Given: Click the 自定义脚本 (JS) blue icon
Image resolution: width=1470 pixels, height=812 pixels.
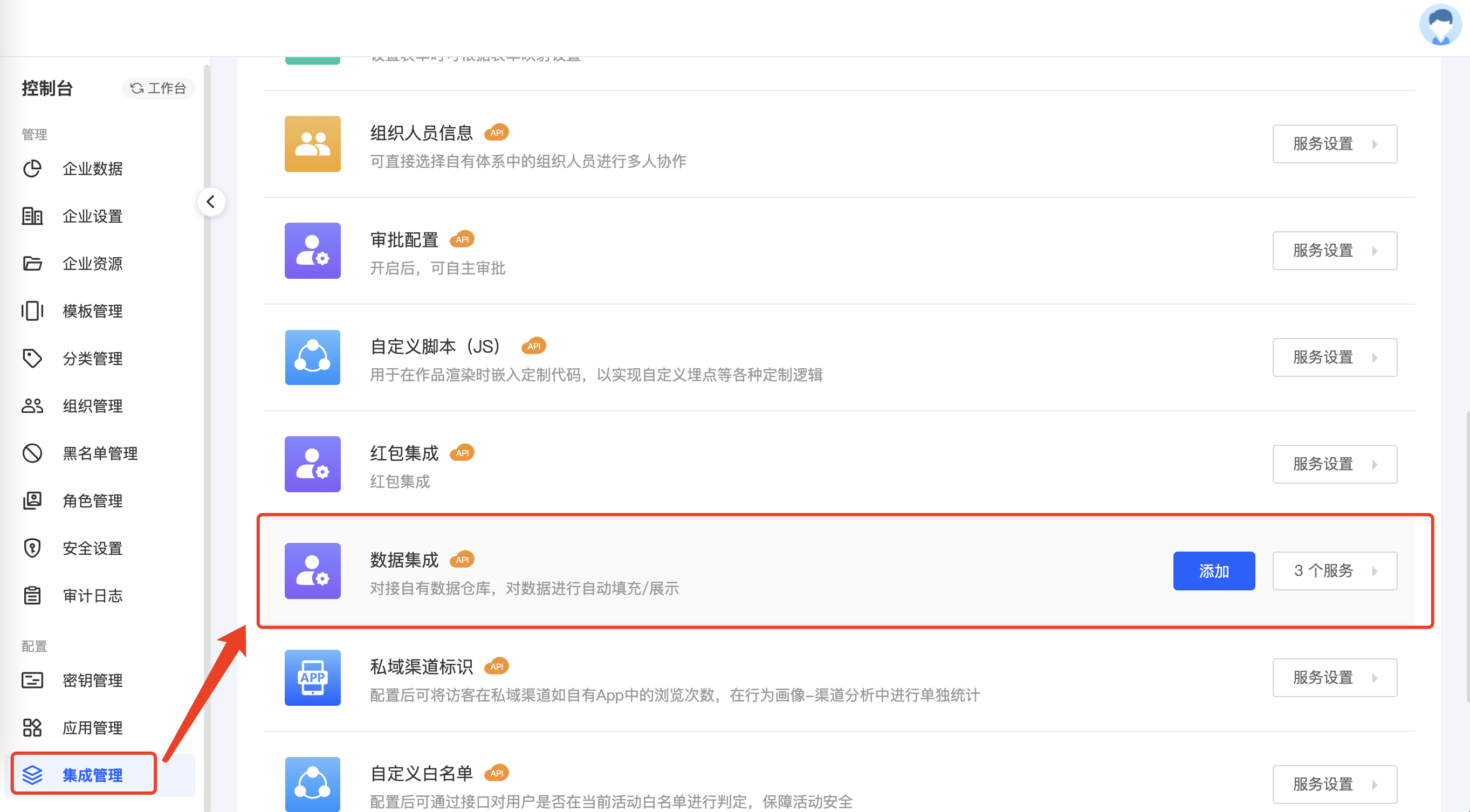Looking at the screenshot, I should pos(313,357).
